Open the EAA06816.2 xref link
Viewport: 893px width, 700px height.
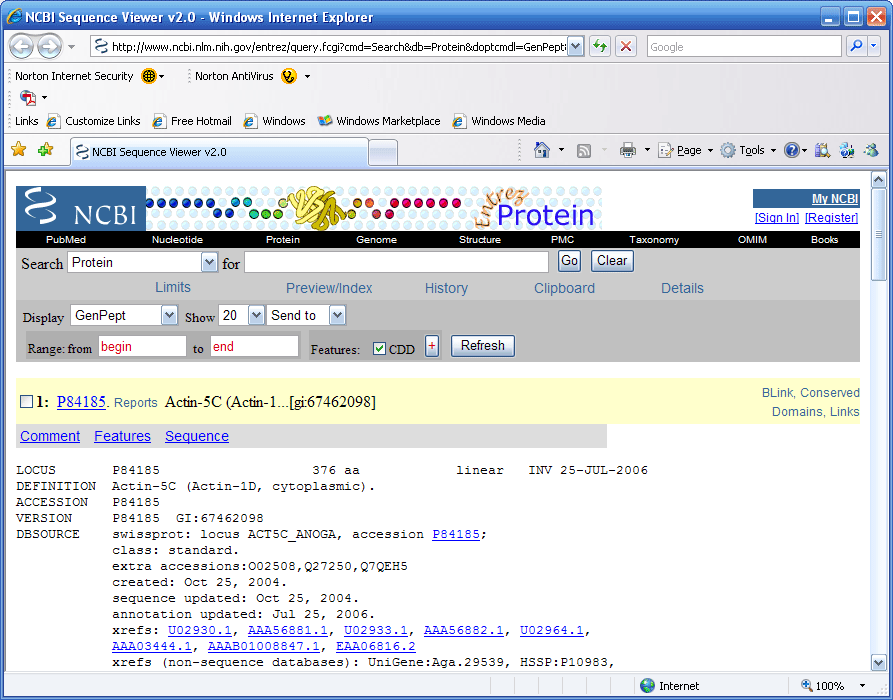click(376, 646)
